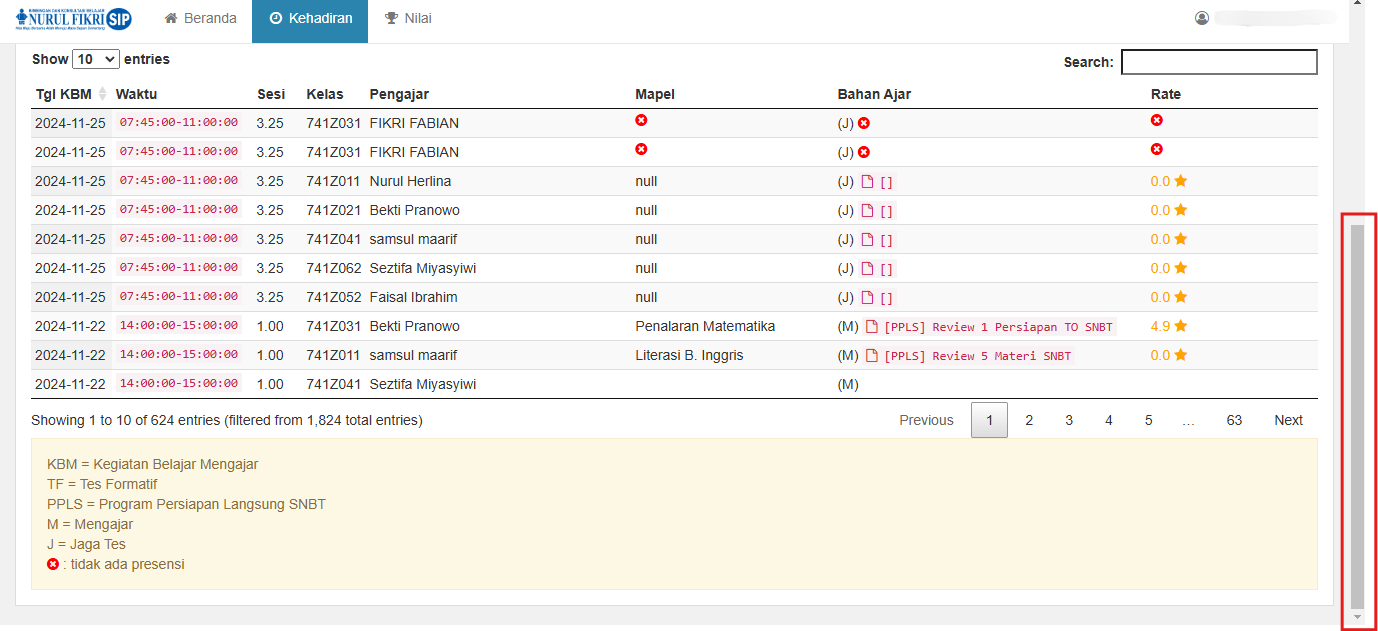Go to the Beranda tab

click(201, 18)
